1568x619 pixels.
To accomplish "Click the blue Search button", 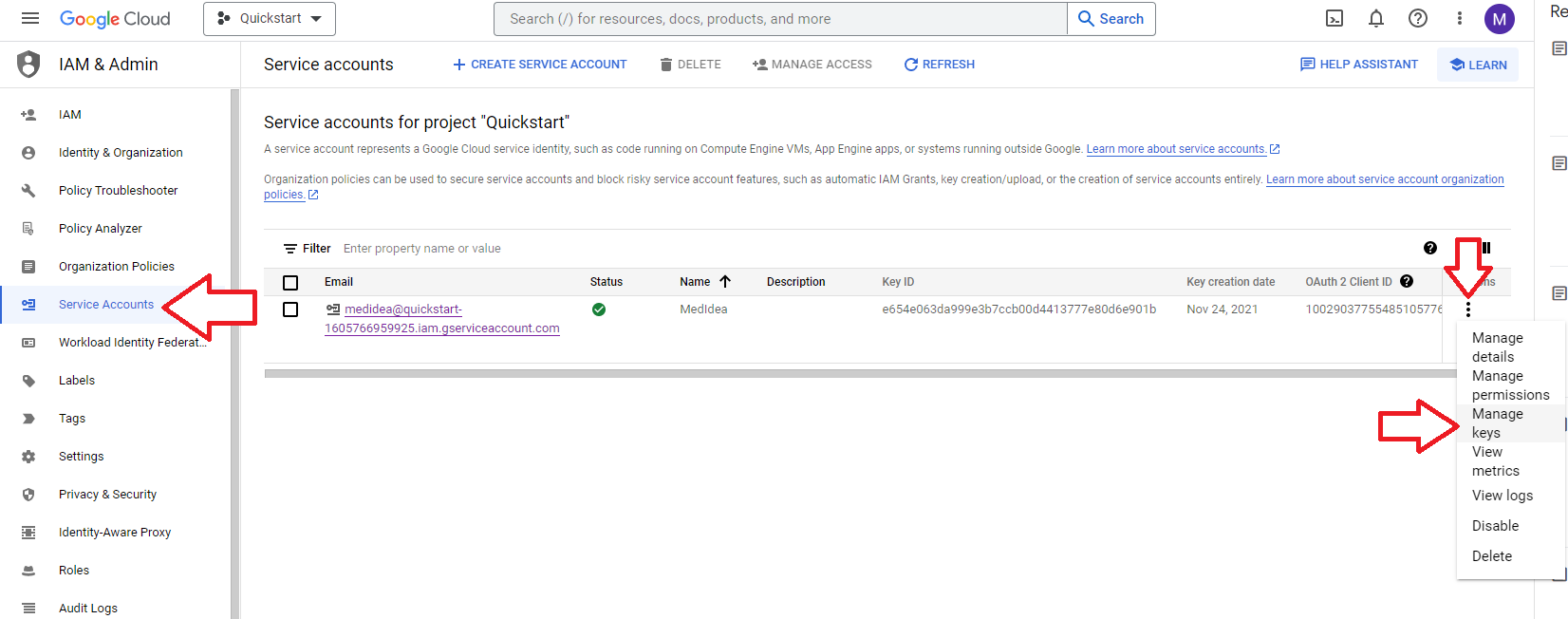I will pyautogui.click(x=1111, y=19).
